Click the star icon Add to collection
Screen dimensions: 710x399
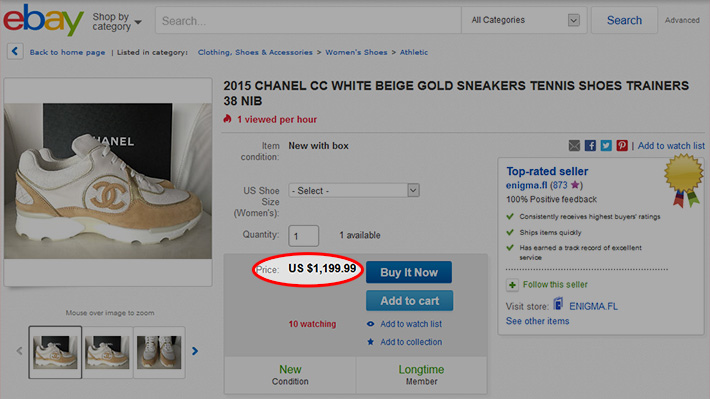click(x=370, y=342)
